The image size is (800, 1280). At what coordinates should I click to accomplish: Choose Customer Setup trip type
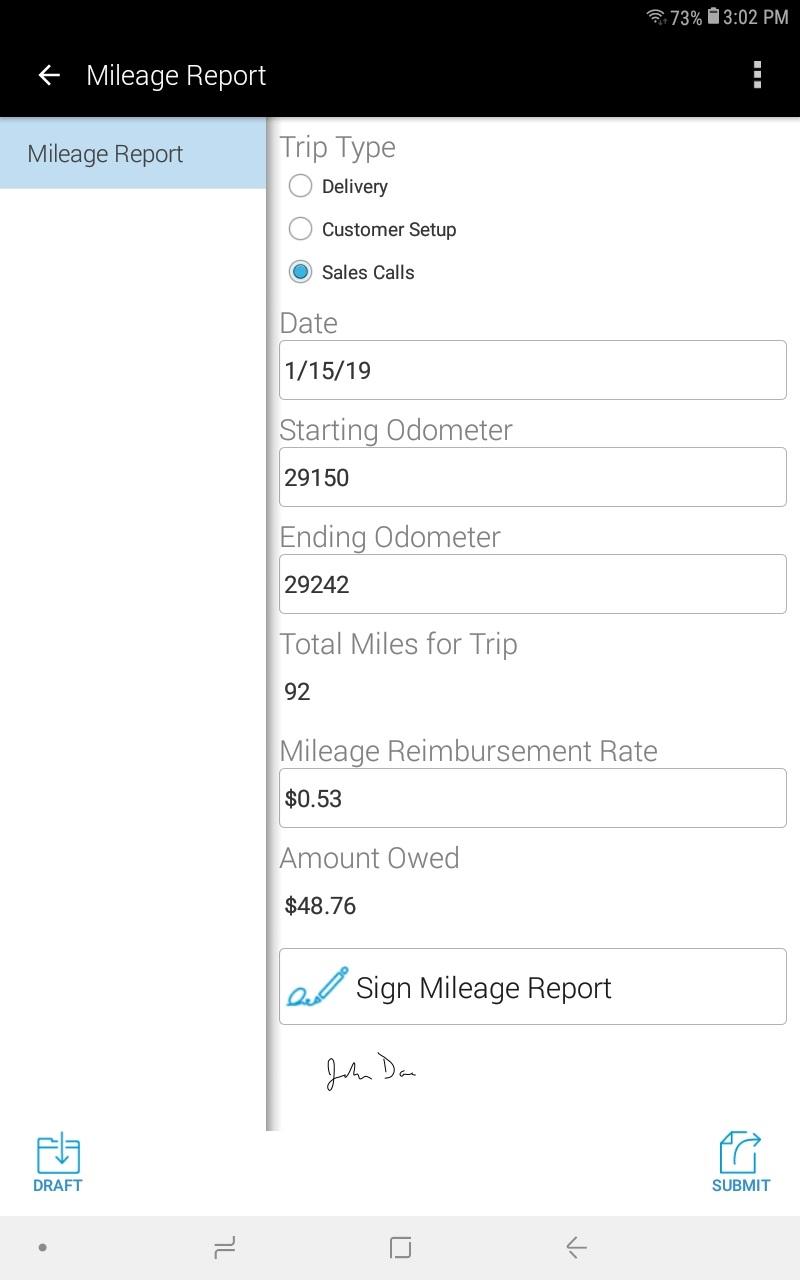[300, 229]
